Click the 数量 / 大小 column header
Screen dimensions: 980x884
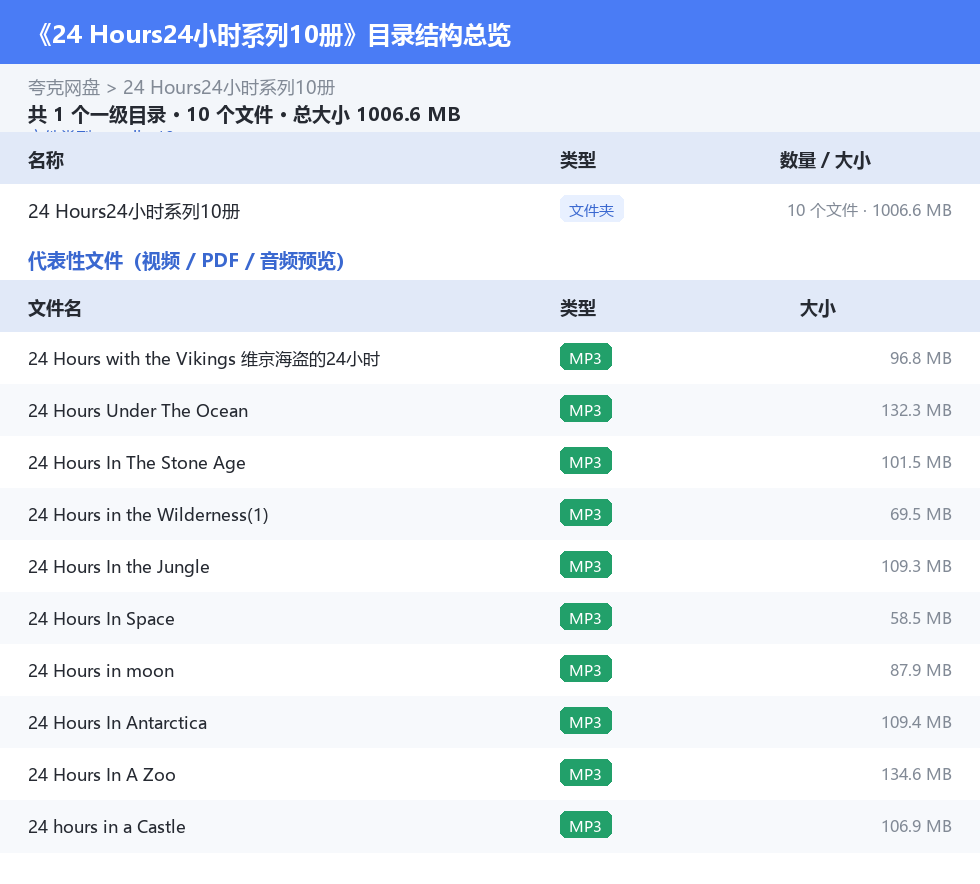click(x=824, y=160)
